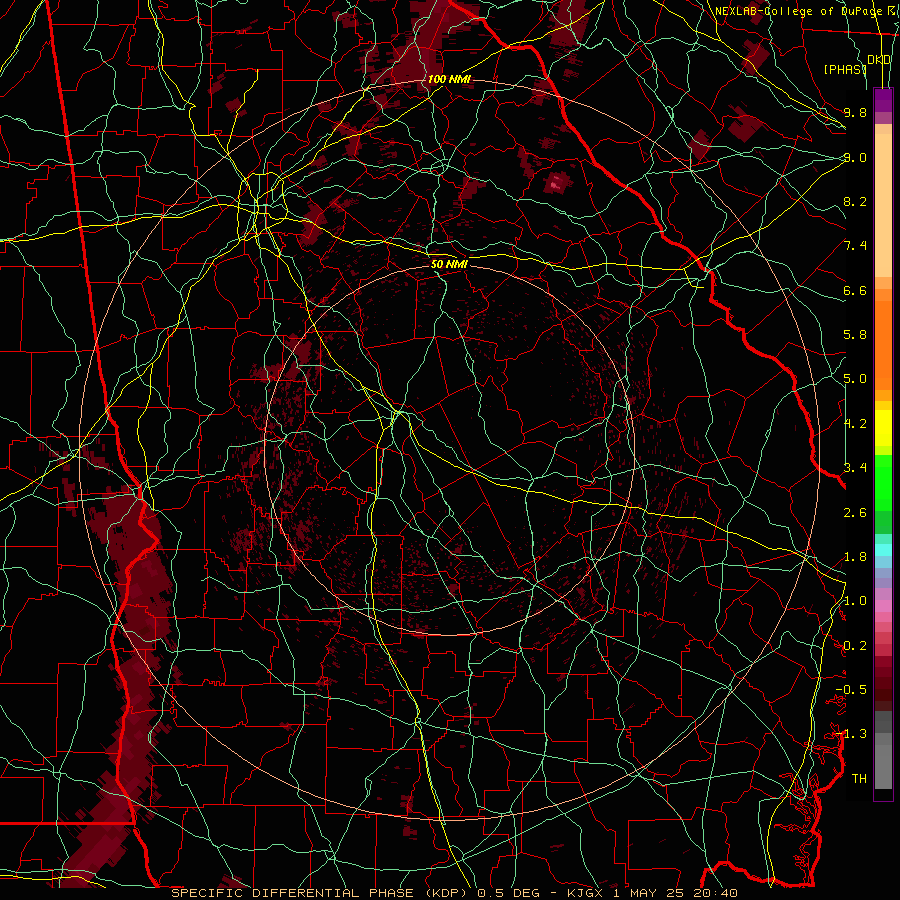Click the 7.4 value on color scale
Image resolution: width=900 pixels, height=900 pixels.
point(855,246)
